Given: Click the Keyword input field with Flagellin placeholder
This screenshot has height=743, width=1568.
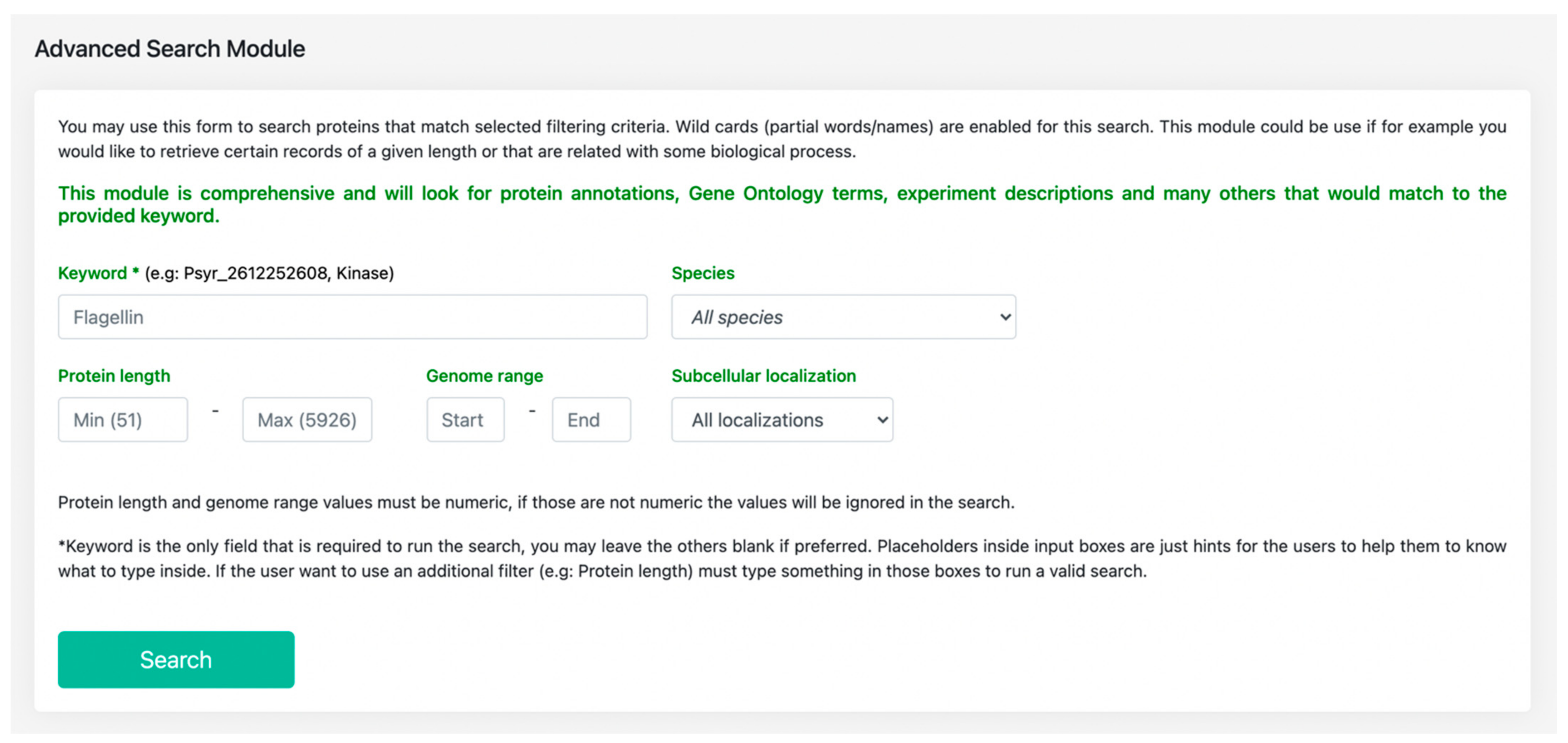Looking at the screenshot, I should click(x=352, y=317).
